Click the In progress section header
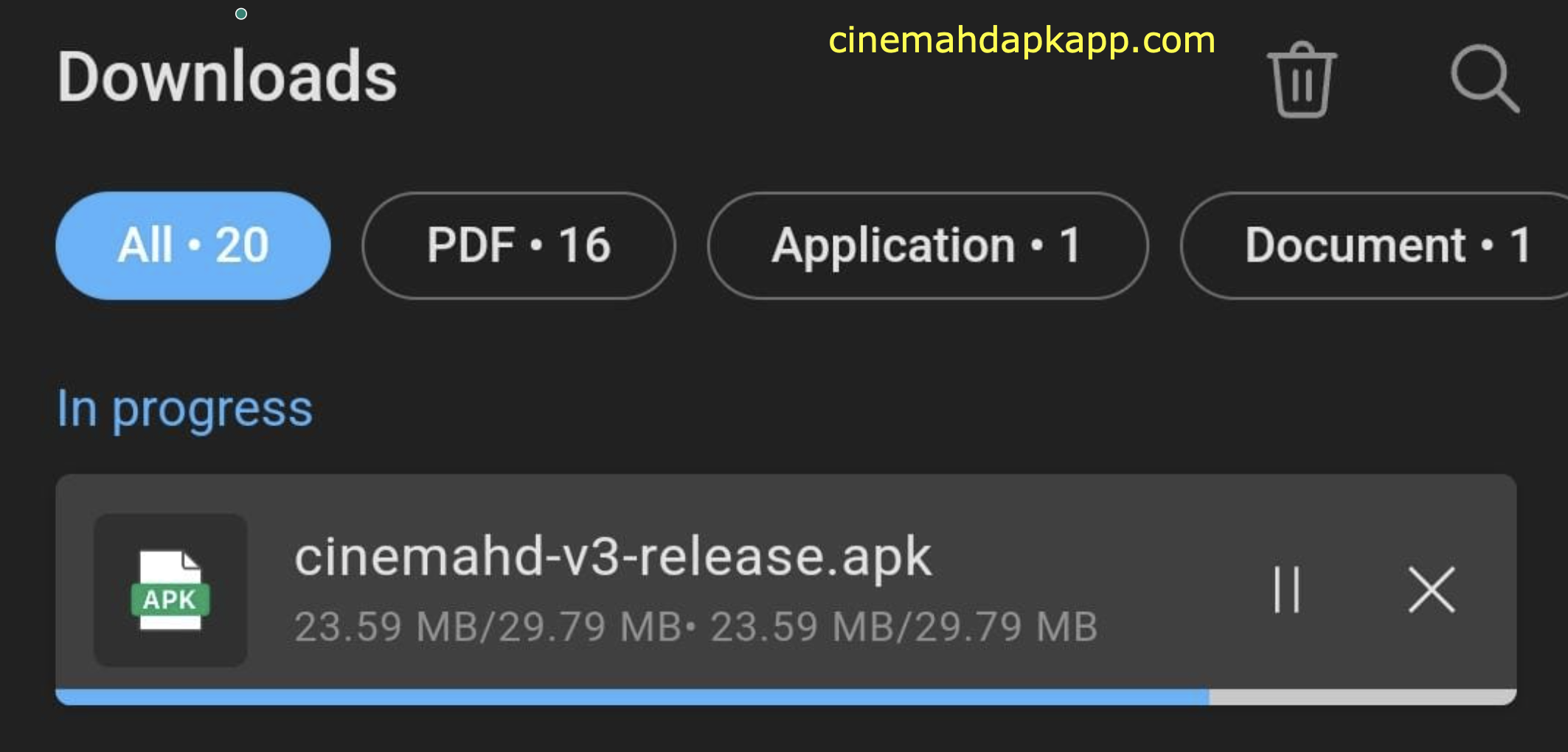 185,408
